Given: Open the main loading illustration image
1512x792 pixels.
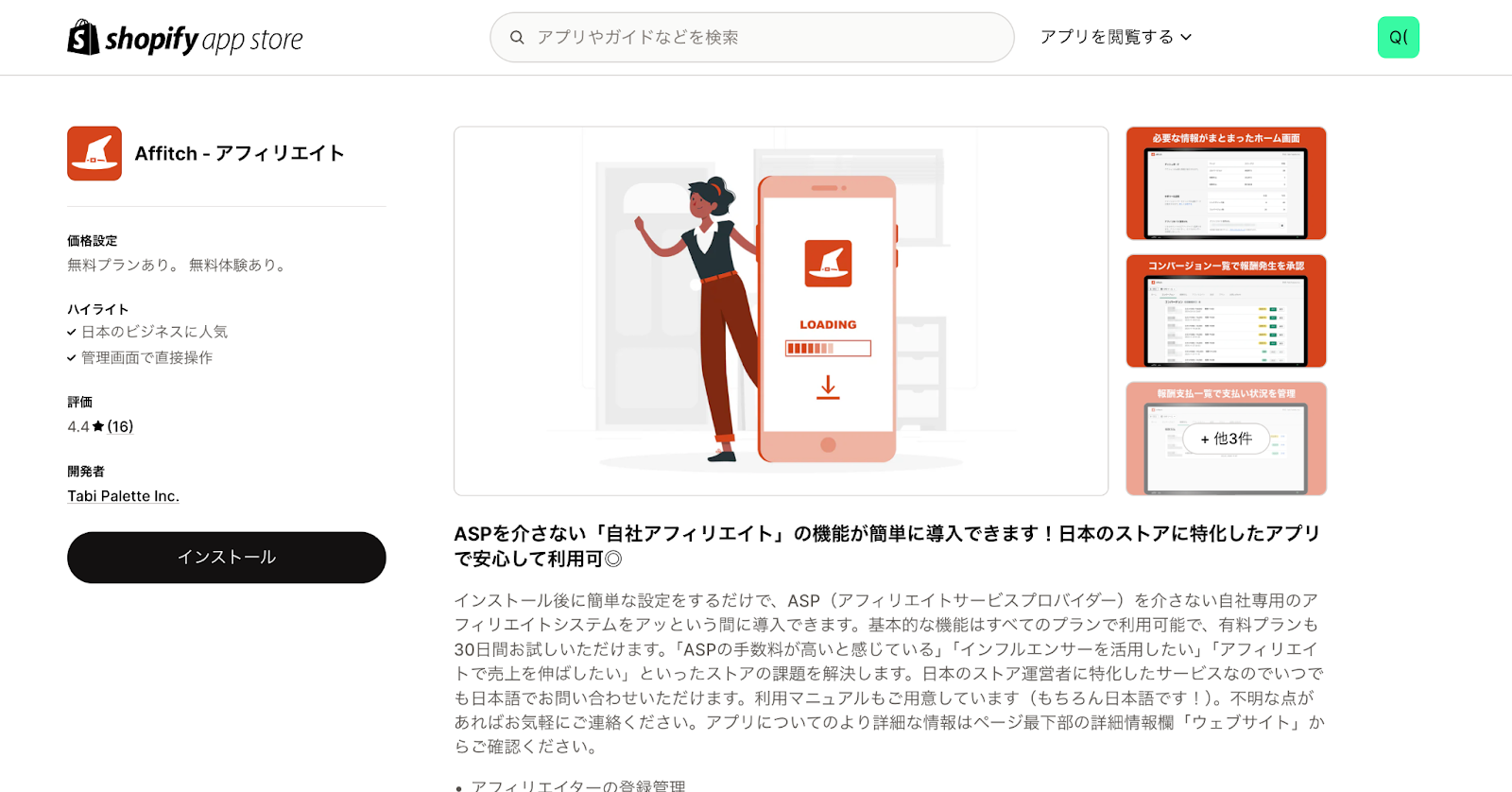Looking at the screenshot, I should click(781, 311).
